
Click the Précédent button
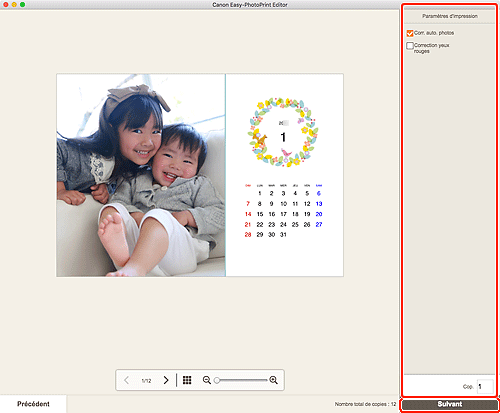click(x=33, y=404)
